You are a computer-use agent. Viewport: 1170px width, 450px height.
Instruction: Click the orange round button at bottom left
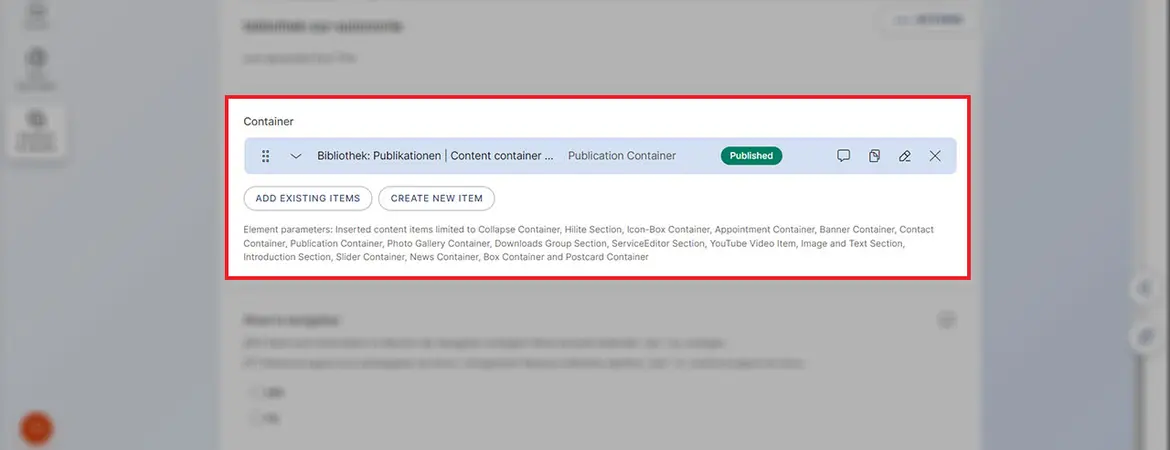pyautogui.click(x=37, y=428)
